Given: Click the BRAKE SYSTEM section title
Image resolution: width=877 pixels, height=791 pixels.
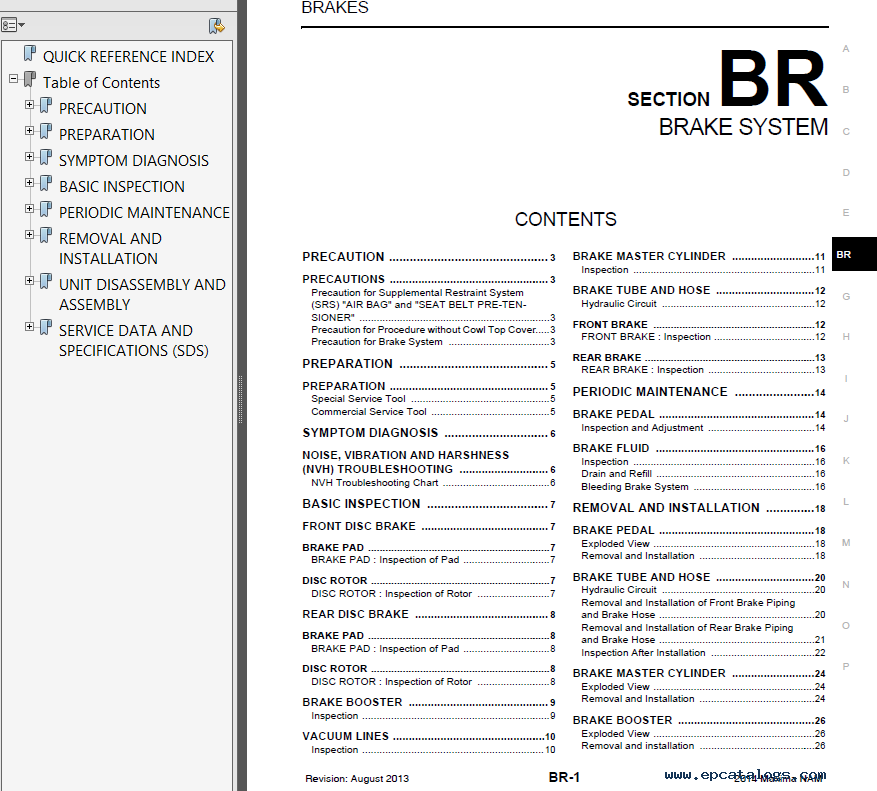Looking at the screenshot, I should 743,127.
